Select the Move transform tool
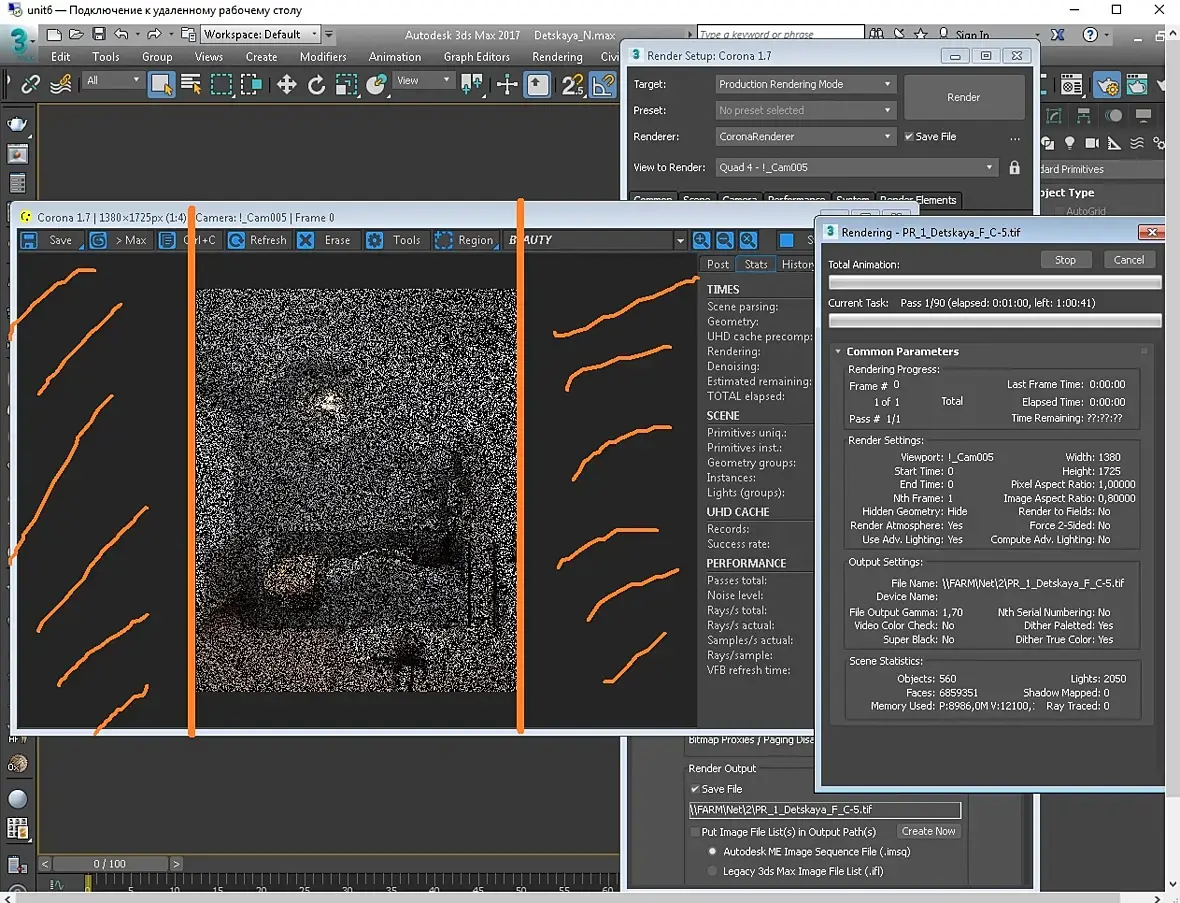1180x903 pixels. [x=287, y=85]
